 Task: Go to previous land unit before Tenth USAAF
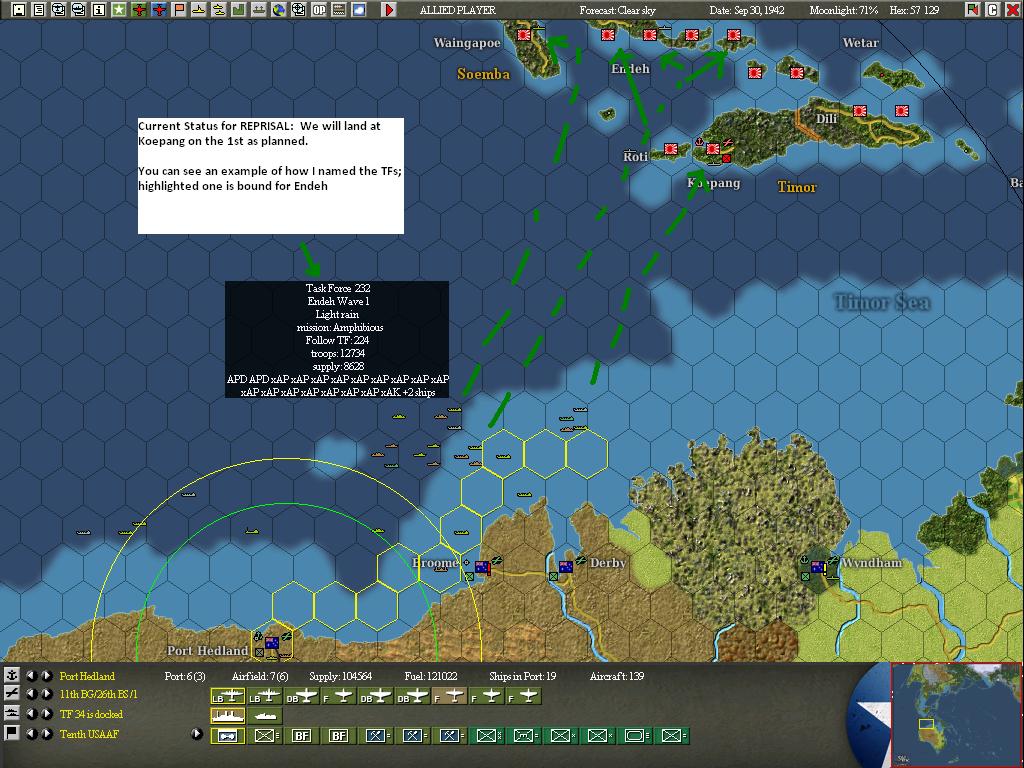click(x=31, y=733)
